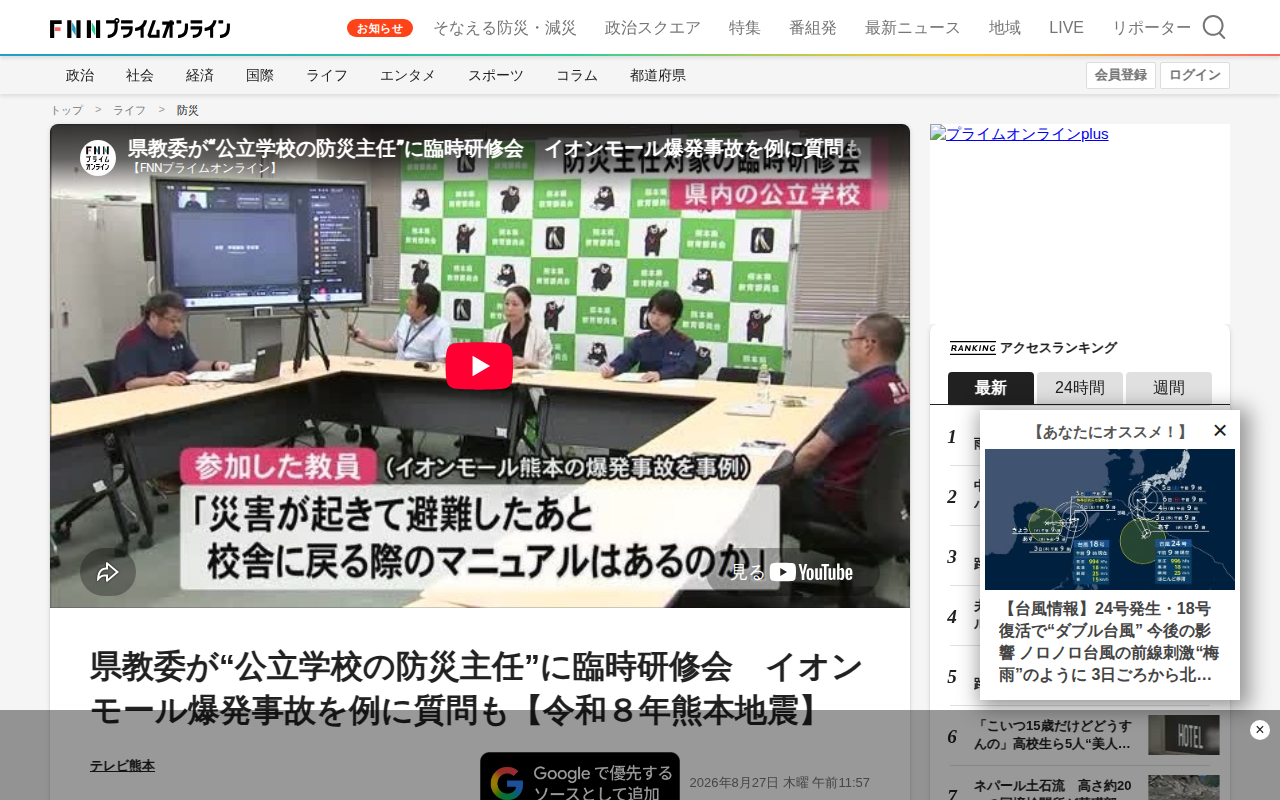Dismiss the bottom overlay banner
Viewport: 1280px width, 800px height.
point(1260,730)
